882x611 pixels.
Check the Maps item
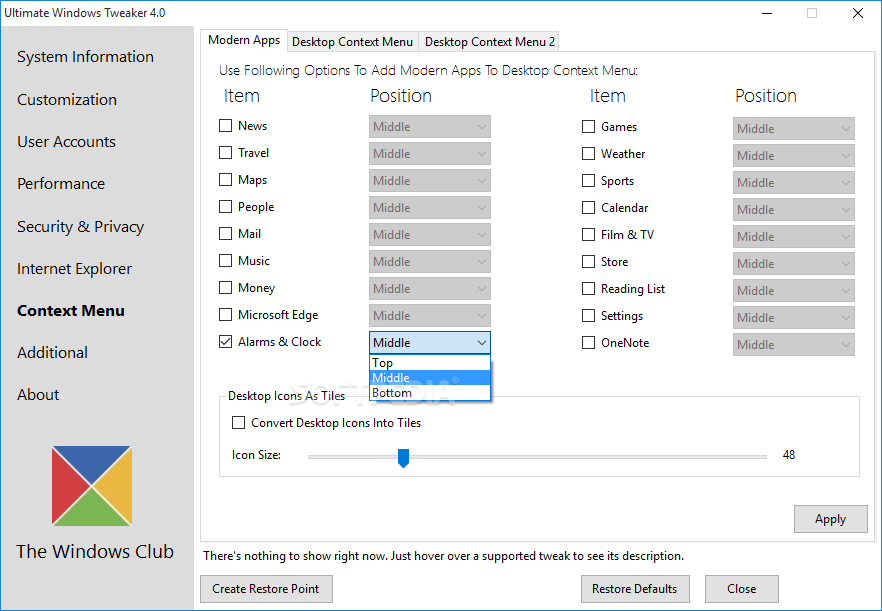pyautogui.click(x=226, y=179)
